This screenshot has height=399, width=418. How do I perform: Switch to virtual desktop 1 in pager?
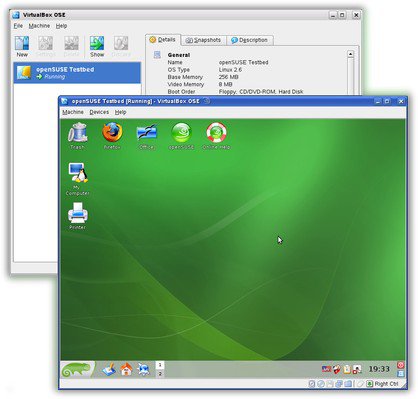[160, 365]
